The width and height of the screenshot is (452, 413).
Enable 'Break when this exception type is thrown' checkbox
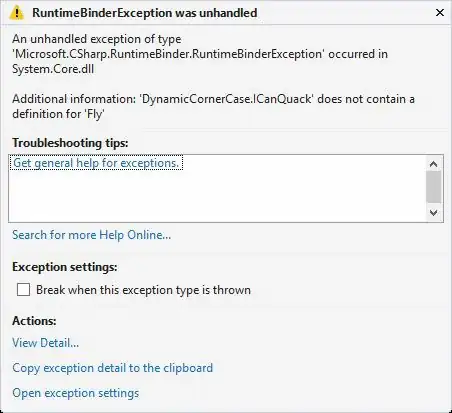point(23,290)
